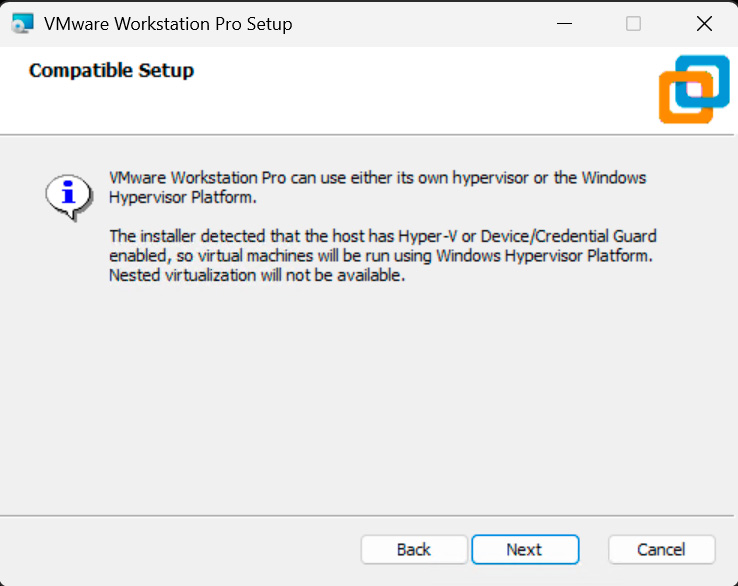Image resolution: width=738 pixels, height=586 pixels.
Task: Click the "Nested virtualization will not be available" sentence
Action: 256,276
